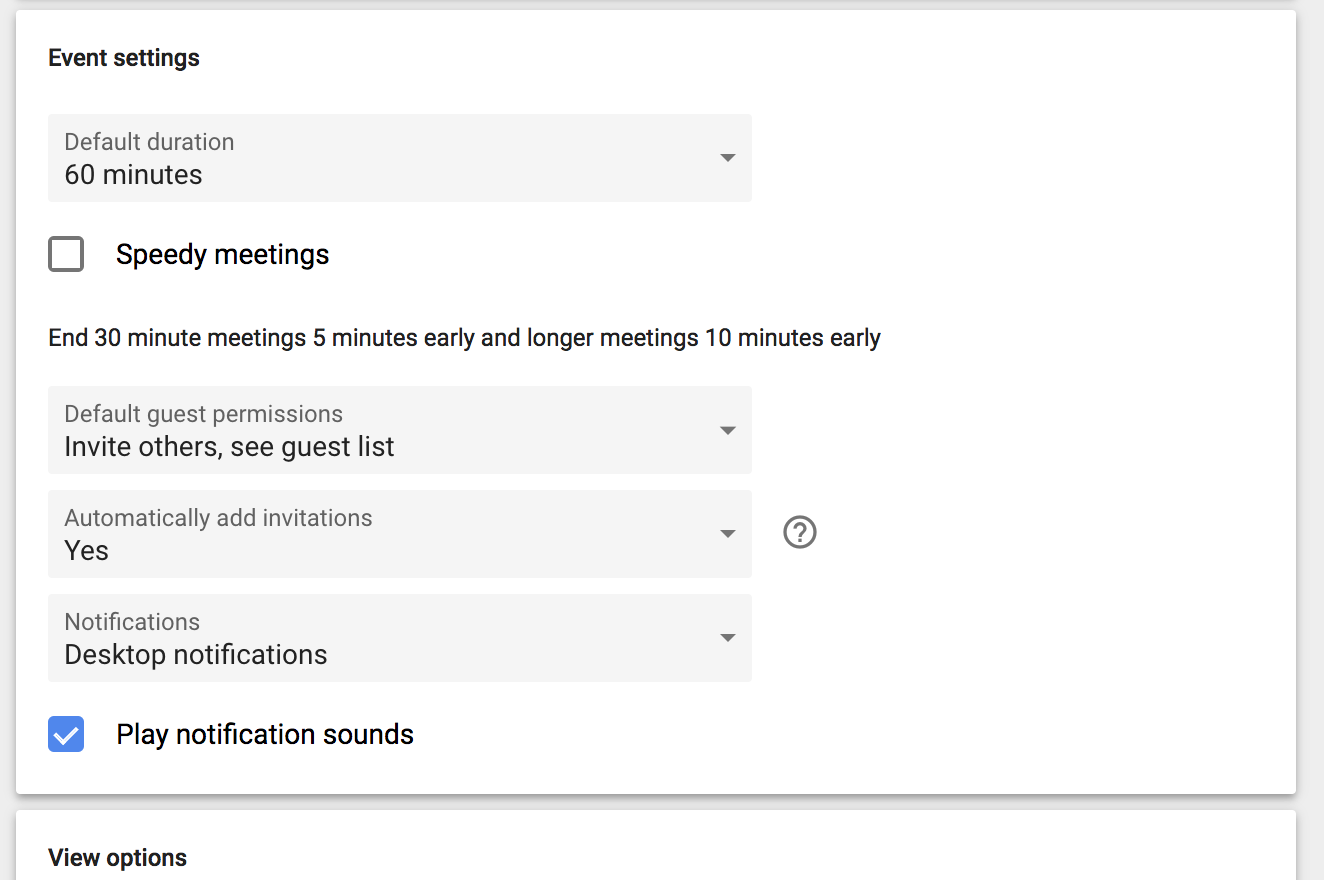Click the Invite others, see guest list value
This screenshot has width=1324, height=880.
[228, 446]
